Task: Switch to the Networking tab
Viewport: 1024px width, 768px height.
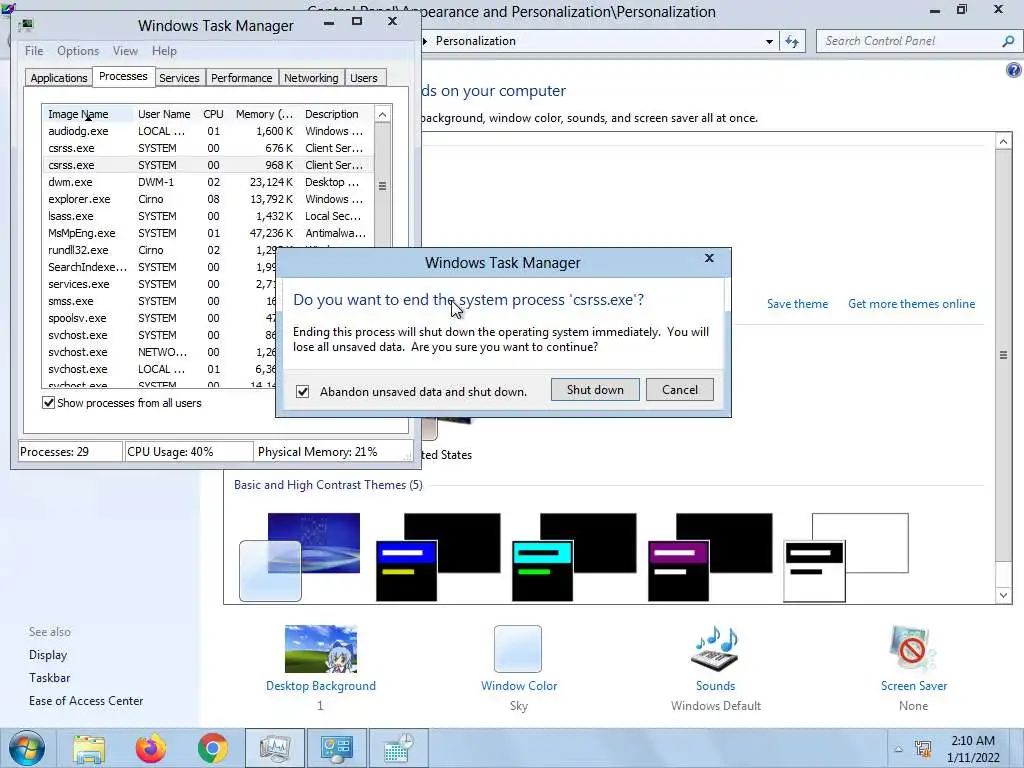Action: pyautogui.click(x=311, y=78)
